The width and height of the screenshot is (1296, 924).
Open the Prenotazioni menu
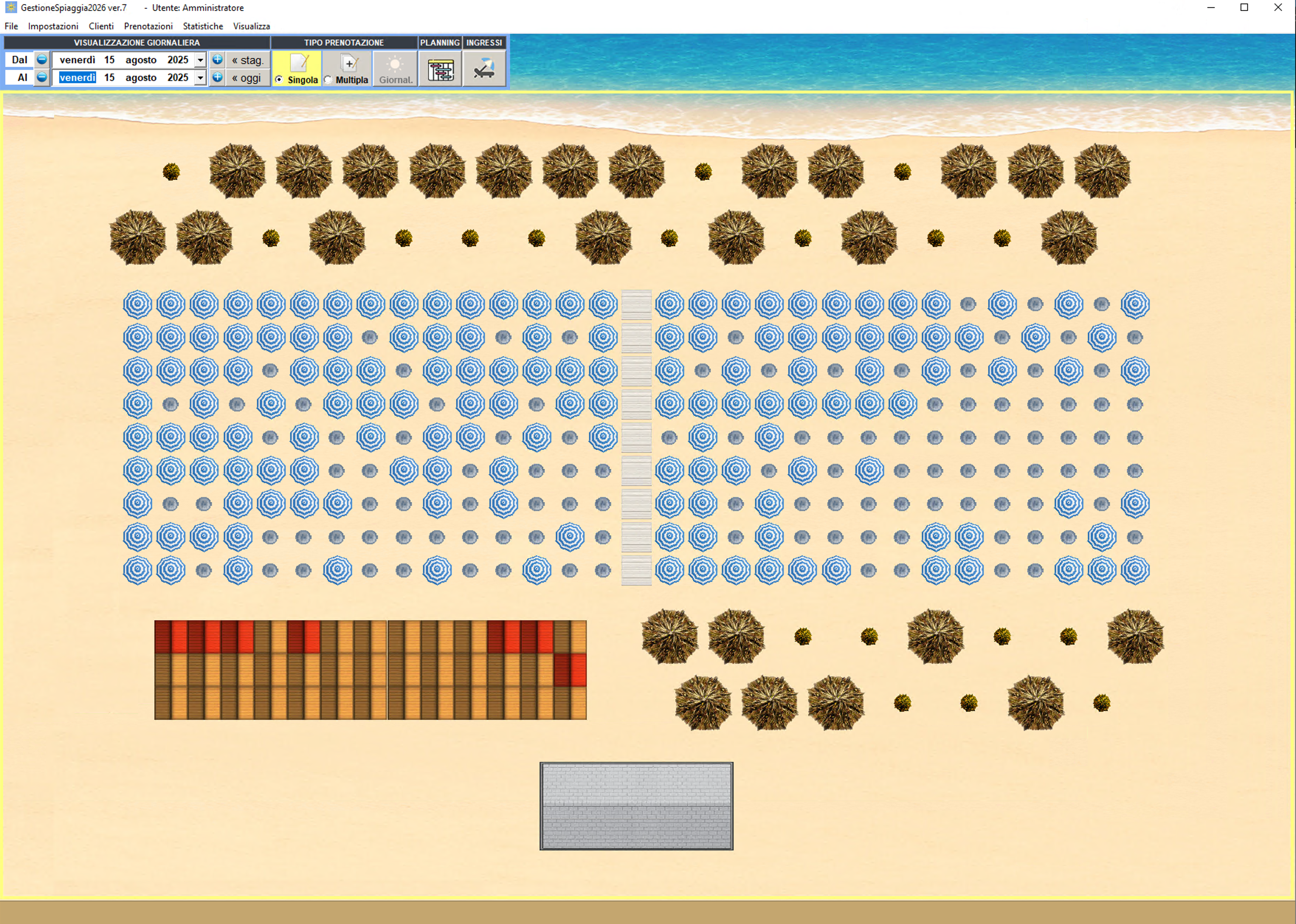point(148,26)
